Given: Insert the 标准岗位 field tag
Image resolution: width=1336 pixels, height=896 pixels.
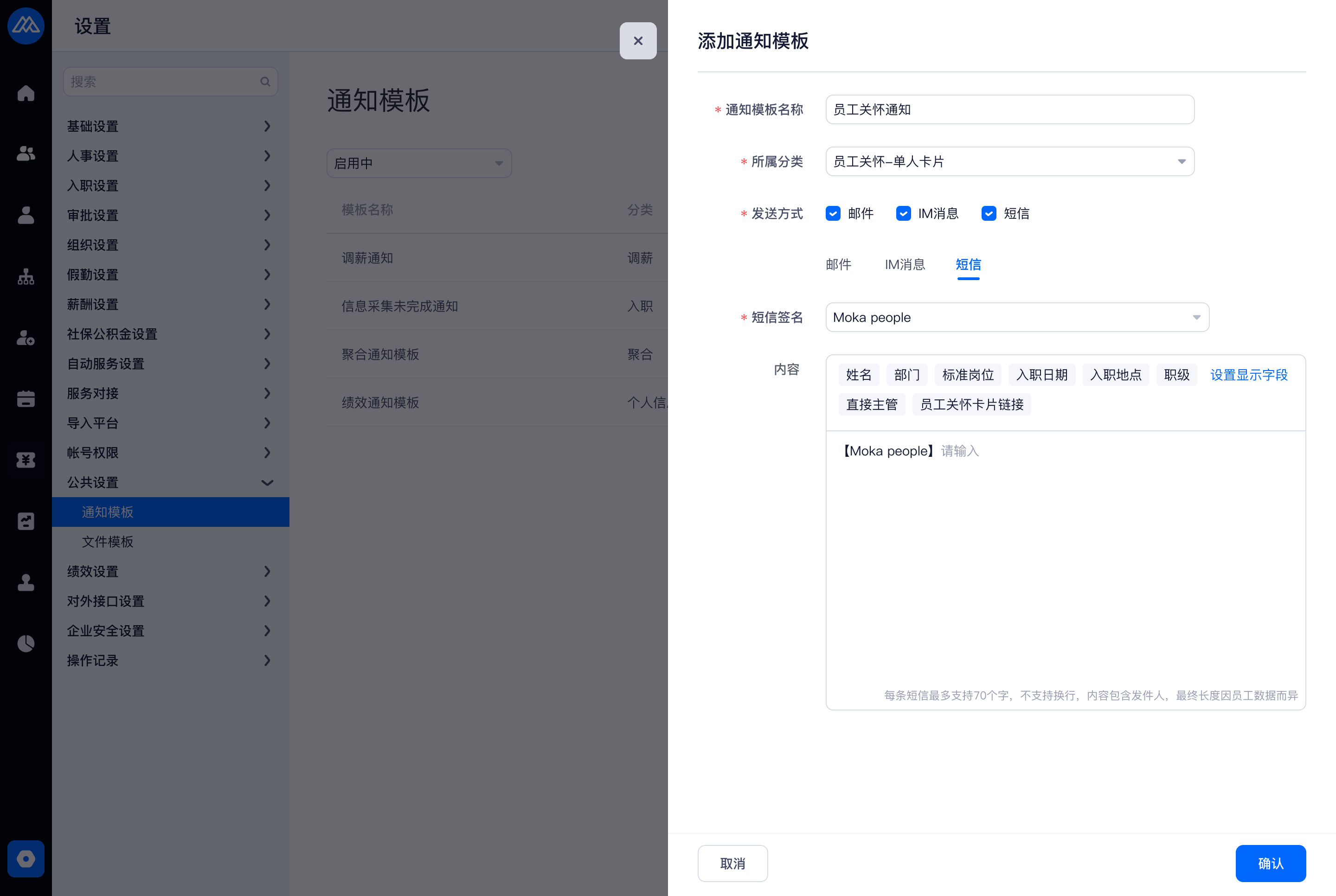Looking at the screenshot, I should (x=968, y=375).
